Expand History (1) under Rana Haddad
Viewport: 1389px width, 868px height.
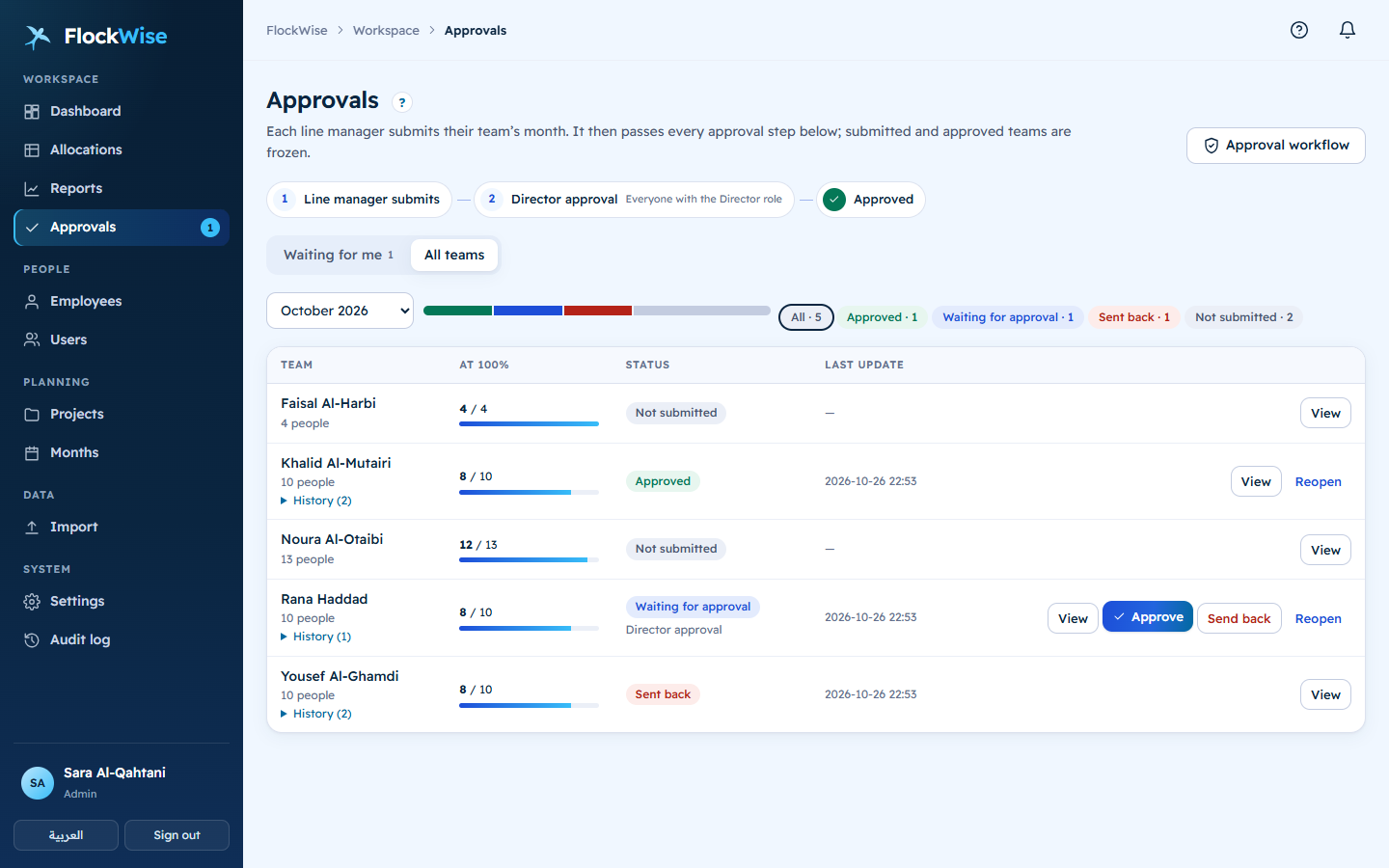(316, 637)
